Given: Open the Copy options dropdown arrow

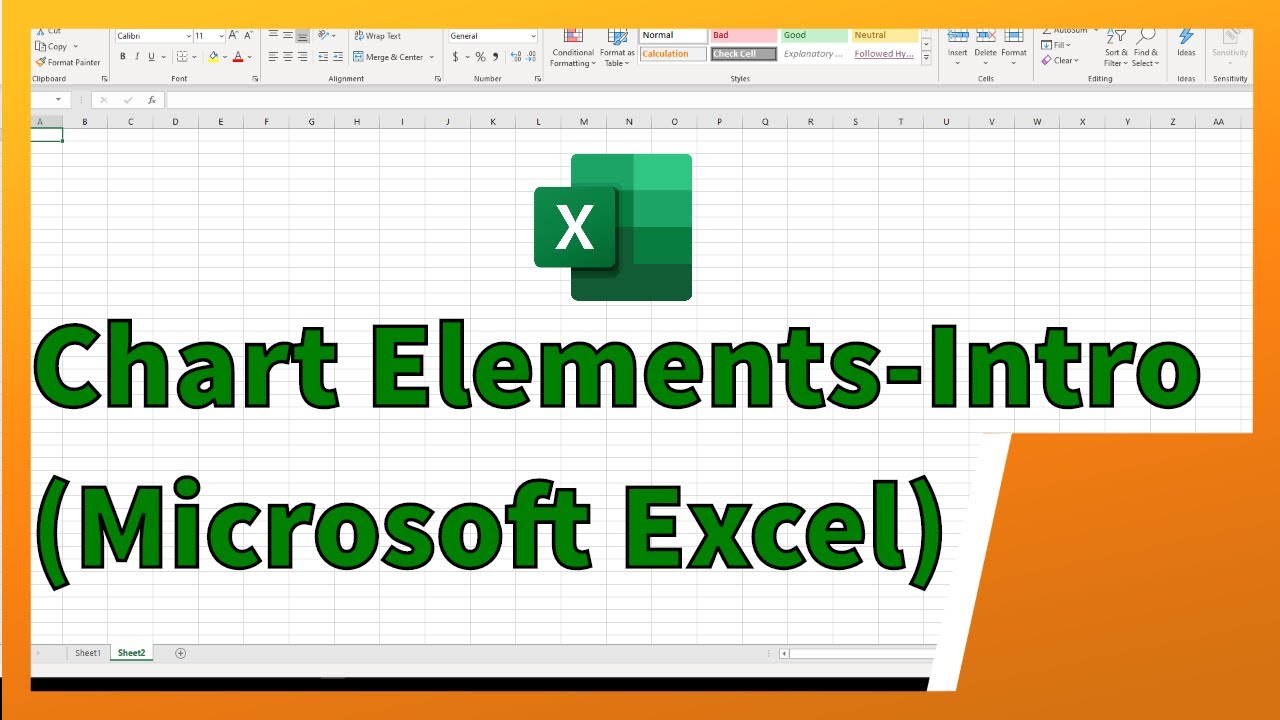Looking at the screenshot, I should coord(75,46).
